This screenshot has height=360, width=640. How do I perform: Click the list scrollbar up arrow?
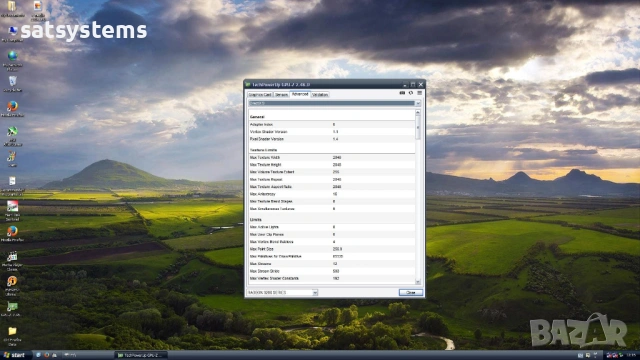click(418, 112)
